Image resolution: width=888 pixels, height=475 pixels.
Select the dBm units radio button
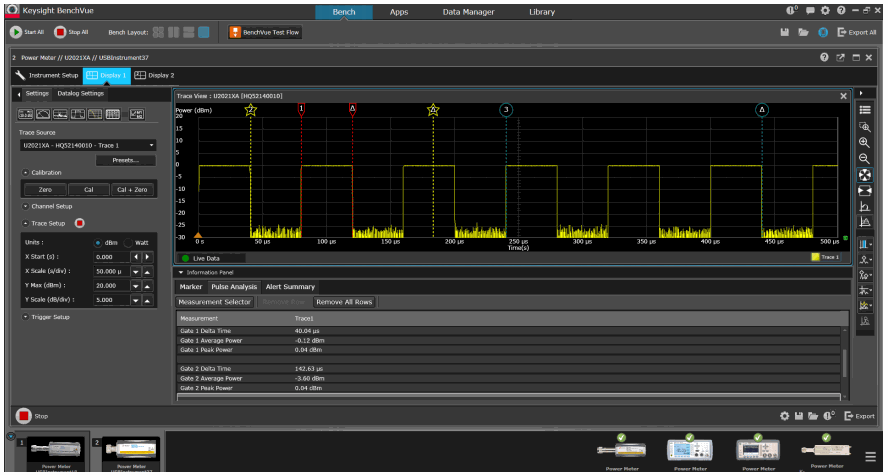pos(98,242)
